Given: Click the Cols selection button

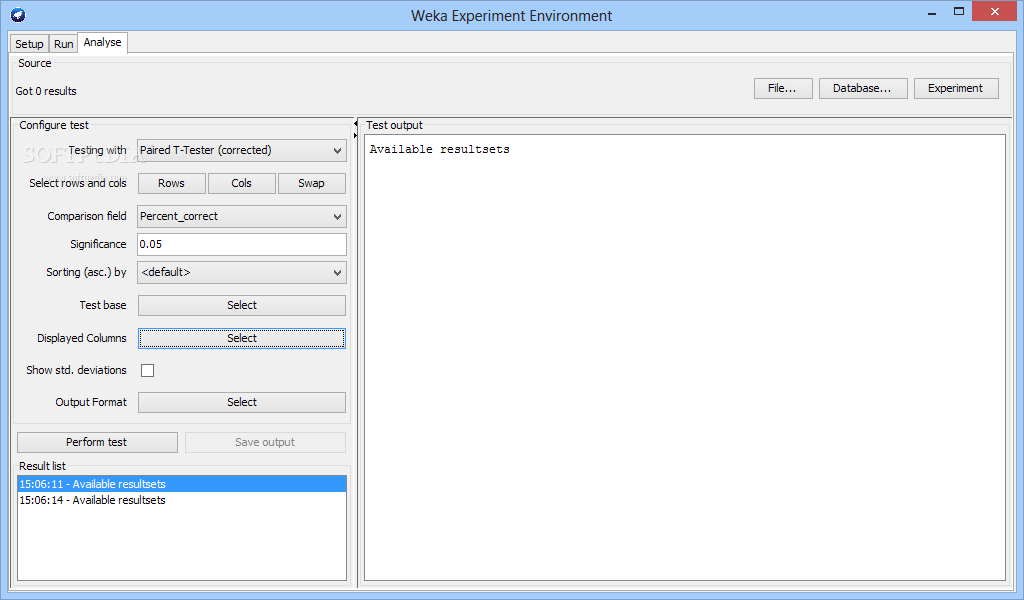Looking at the screenshot, I should click(x=242, y=183).
